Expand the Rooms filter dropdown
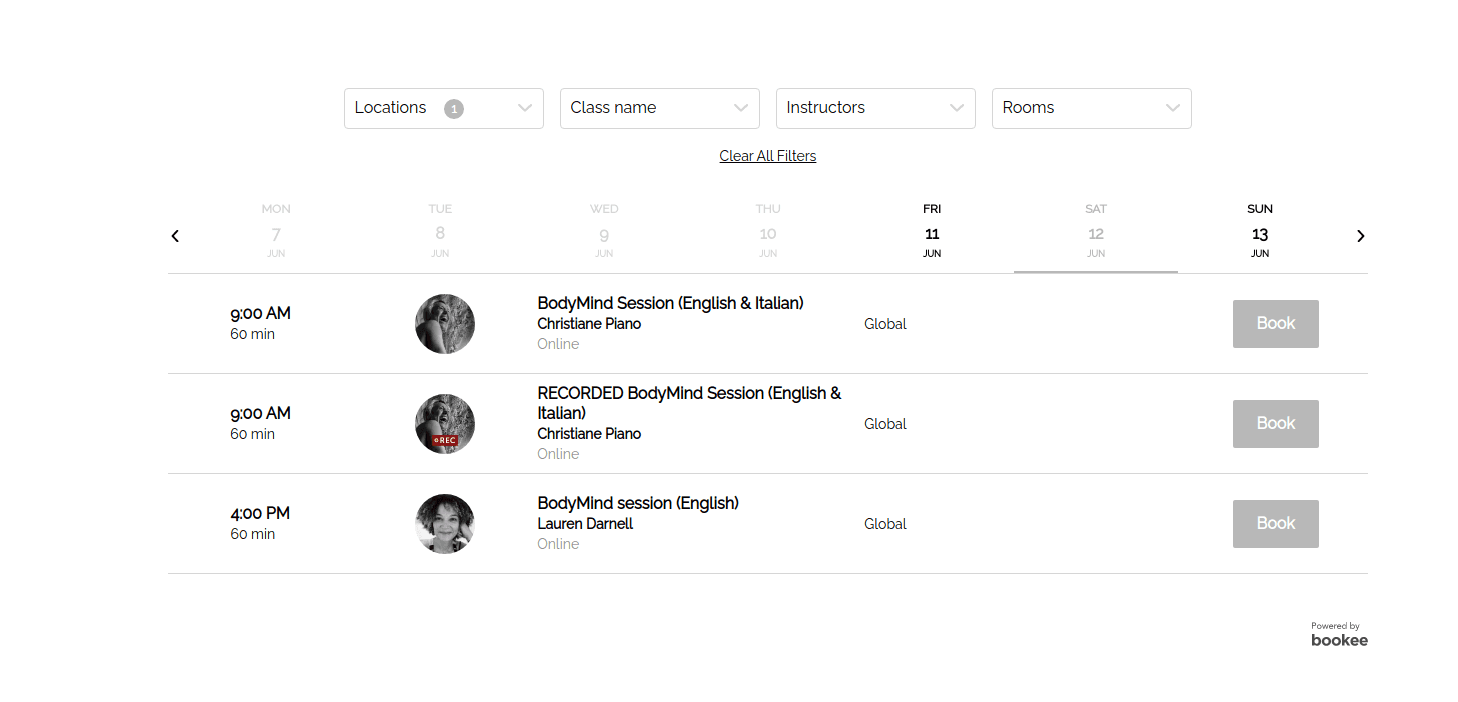The width and height of the screenshot is (1458, 702). [x=1092, y=108]
